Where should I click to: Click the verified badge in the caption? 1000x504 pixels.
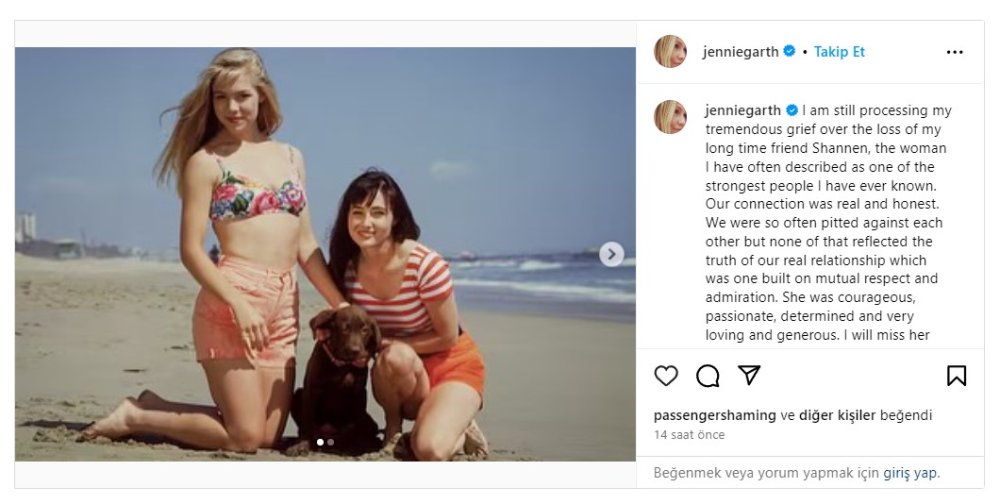(x=792, y=110)
